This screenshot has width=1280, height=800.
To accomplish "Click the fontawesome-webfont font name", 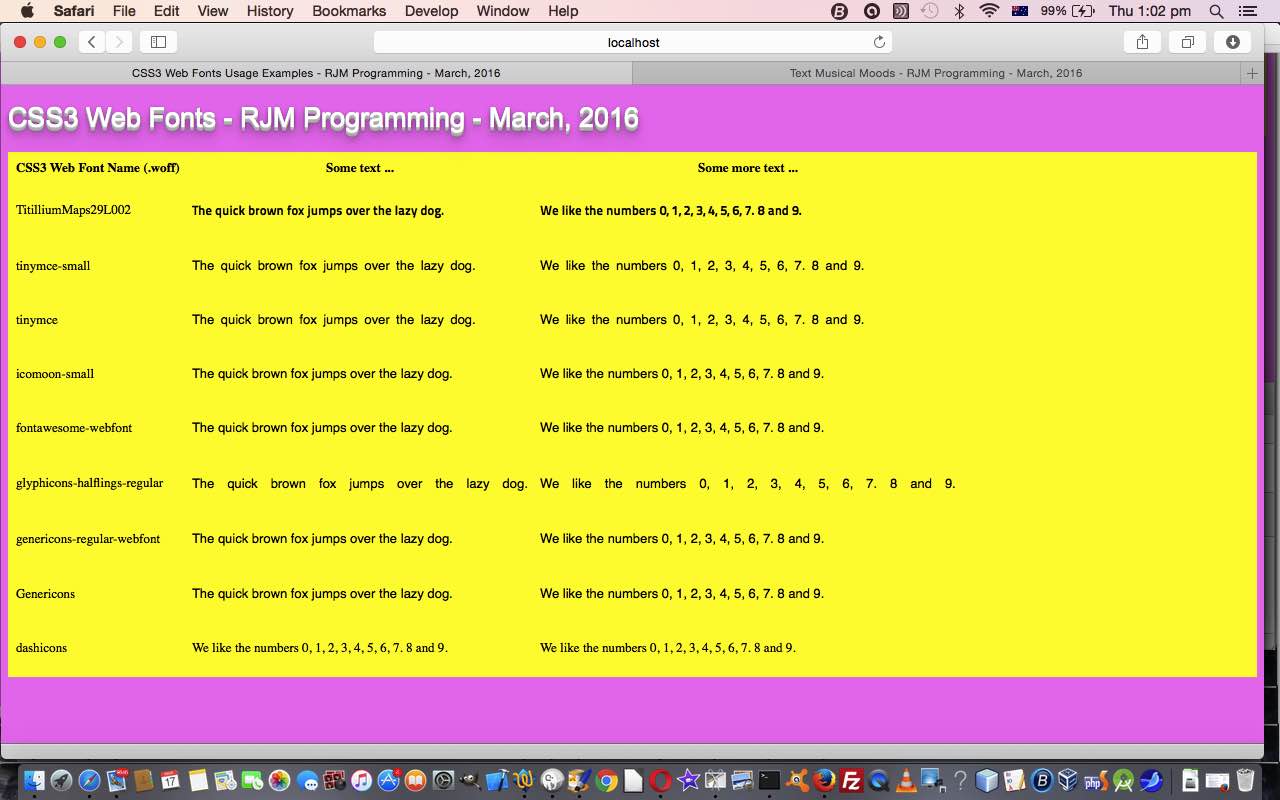I will coord(74,428).
